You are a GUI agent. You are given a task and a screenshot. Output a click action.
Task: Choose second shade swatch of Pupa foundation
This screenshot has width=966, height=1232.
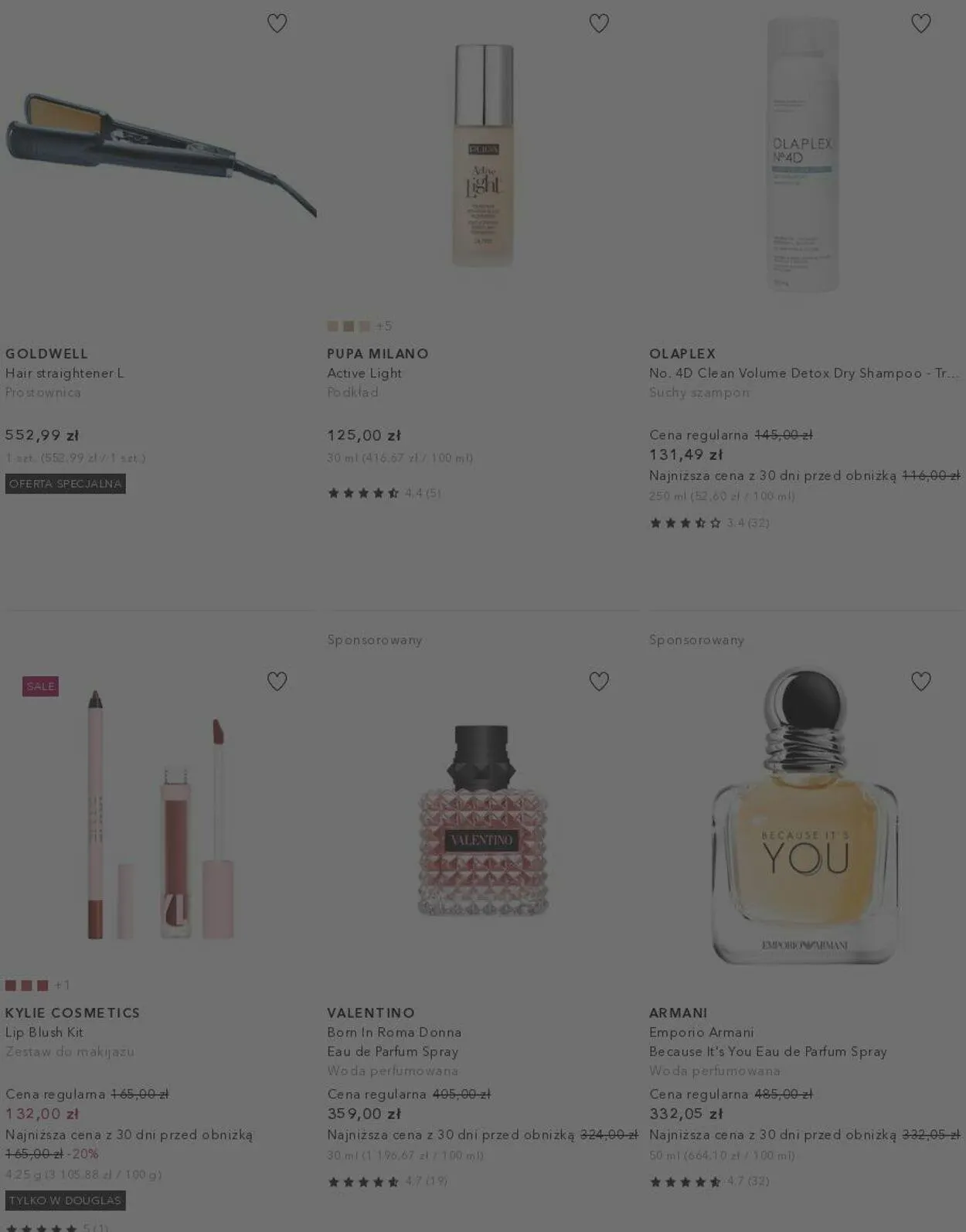(349, 326)
